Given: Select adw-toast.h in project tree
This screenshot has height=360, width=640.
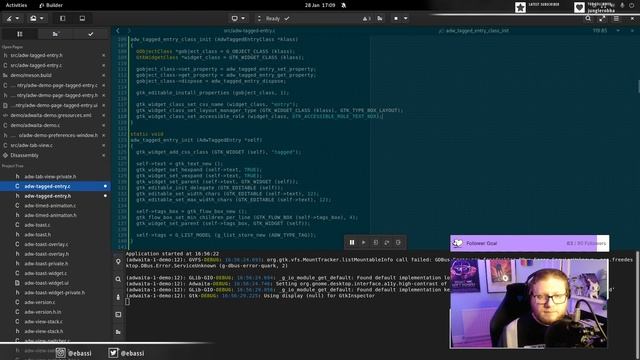Looking at the screenshot, I should point(55,235).
